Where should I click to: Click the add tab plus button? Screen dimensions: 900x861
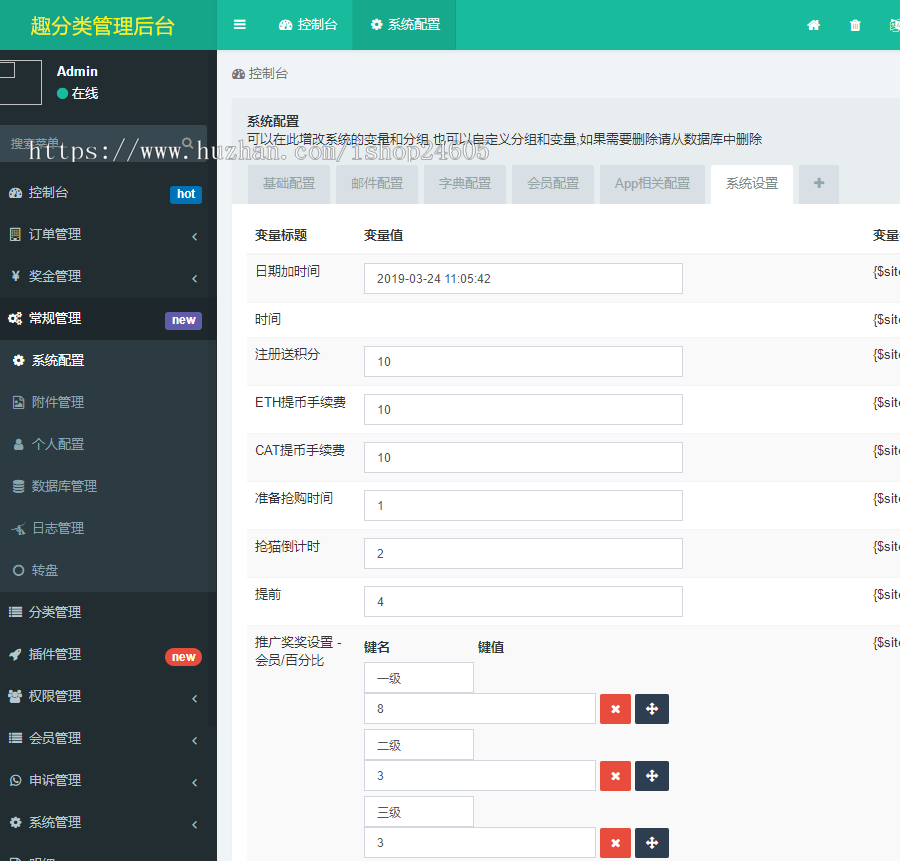click(x=818, y=184)
